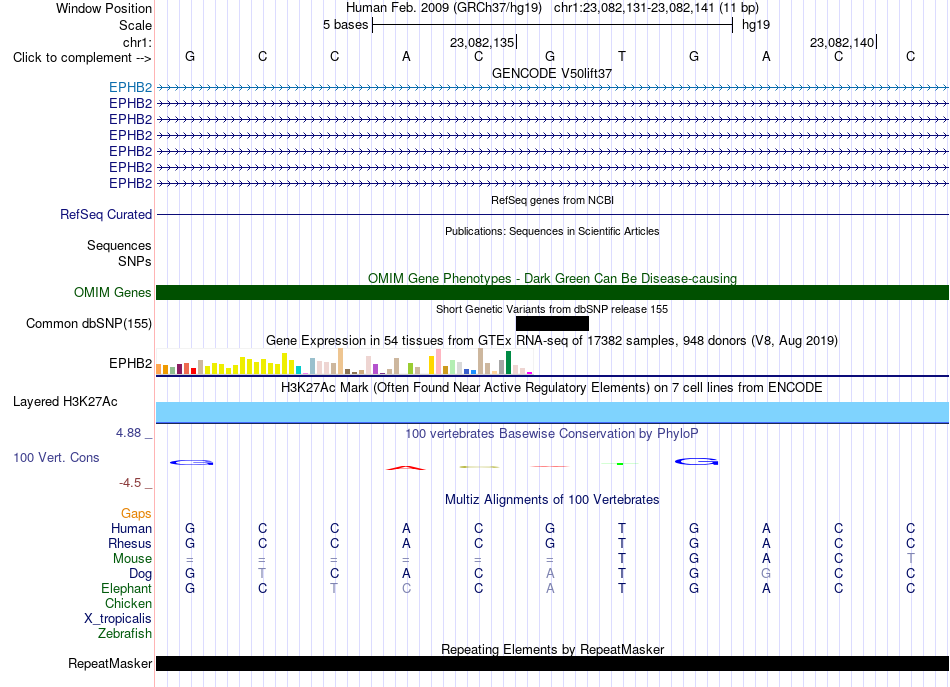
Task: Click the chr1:23,082,131-23,082,141 position text
Action: point(657,8)
